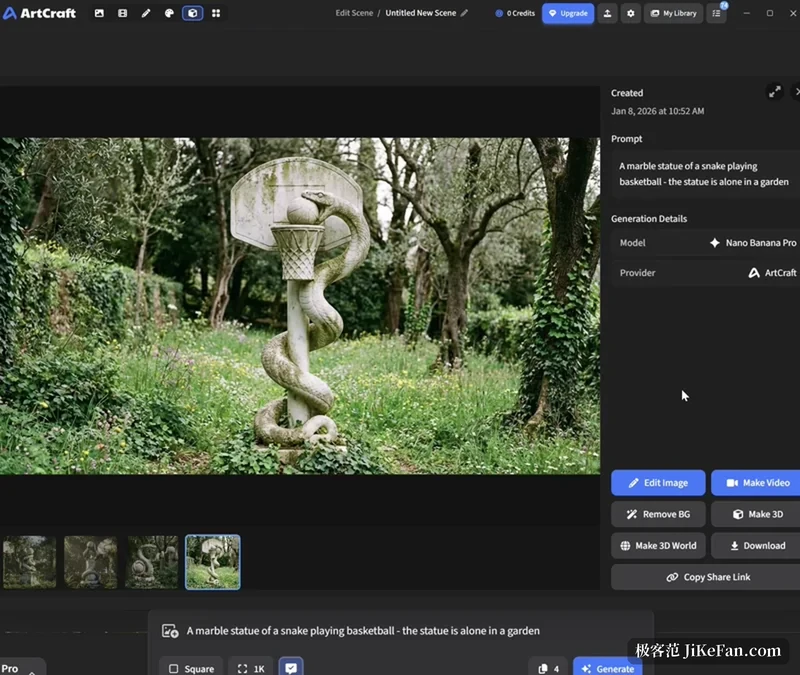Download the generated image
This screenshot has height=675, width=800.
coord(758,545)
